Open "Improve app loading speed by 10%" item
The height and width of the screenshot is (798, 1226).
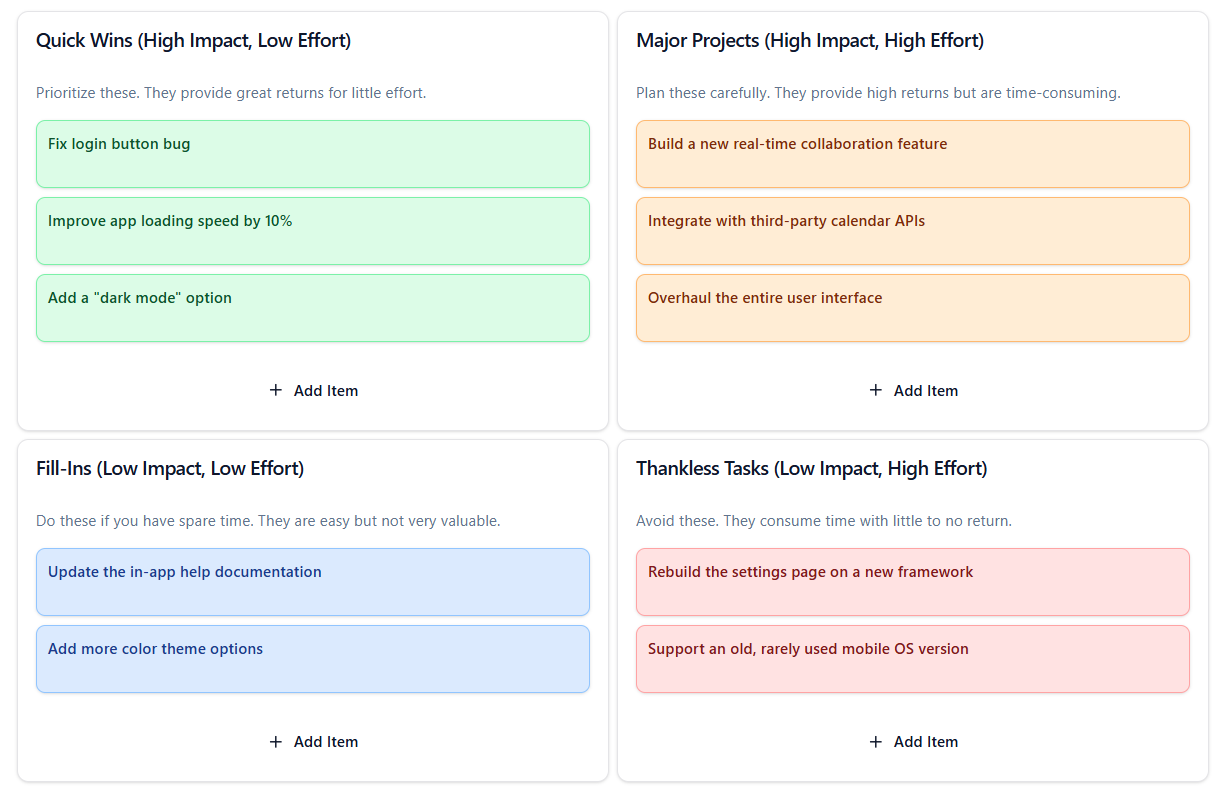(x=313, y=231)
